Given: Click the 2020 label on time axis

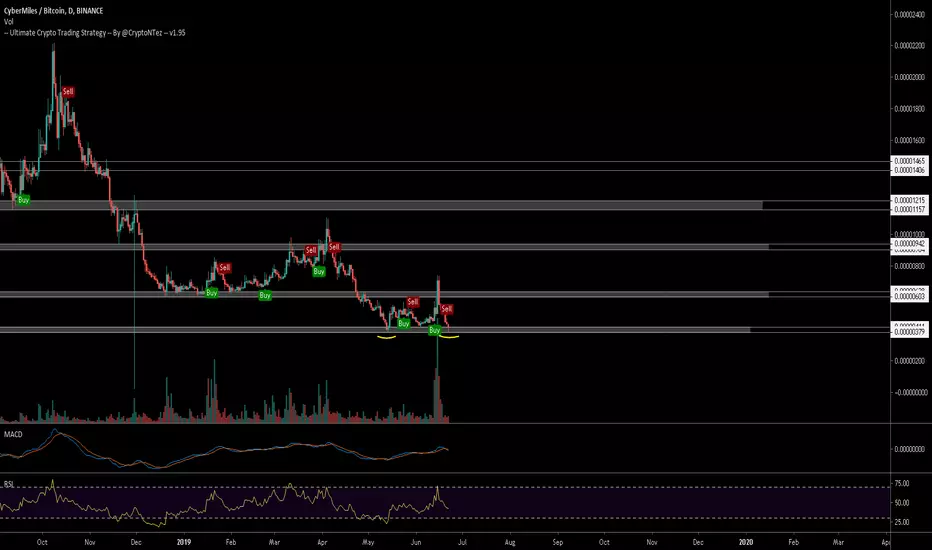Looking at the screenshot, I should pyautogui.click(x=746, y=541).
